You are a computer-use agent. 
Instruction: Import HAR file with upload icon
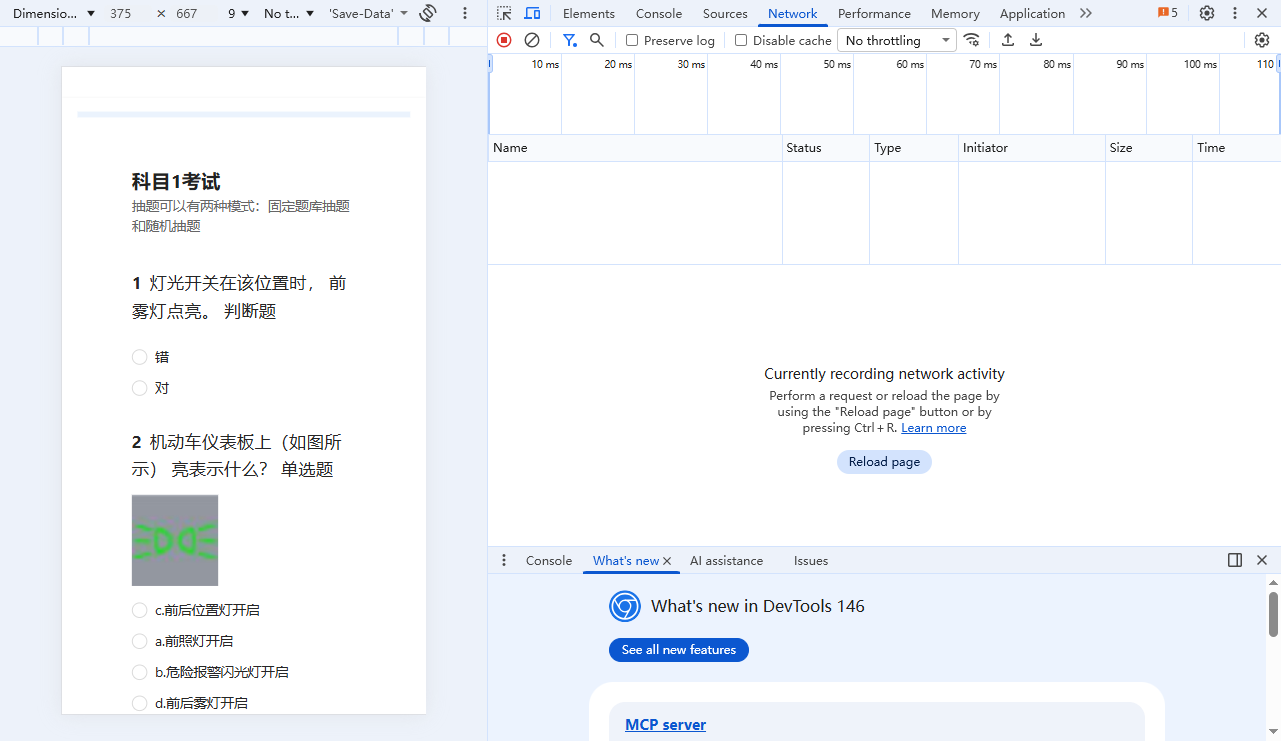coord(1008,40)
